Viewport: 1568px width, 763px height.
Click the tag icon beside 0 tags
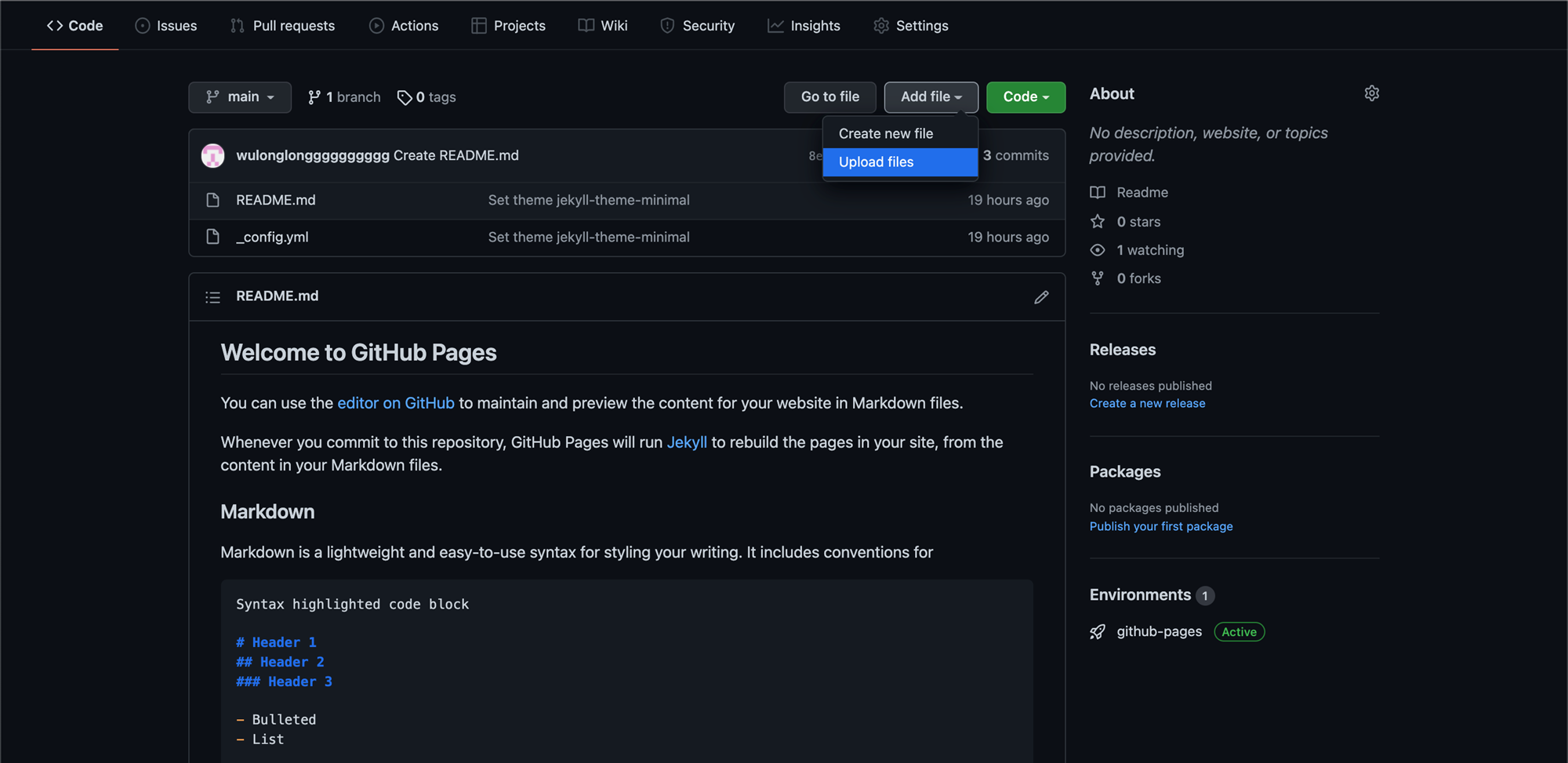[x=405, y=97]
